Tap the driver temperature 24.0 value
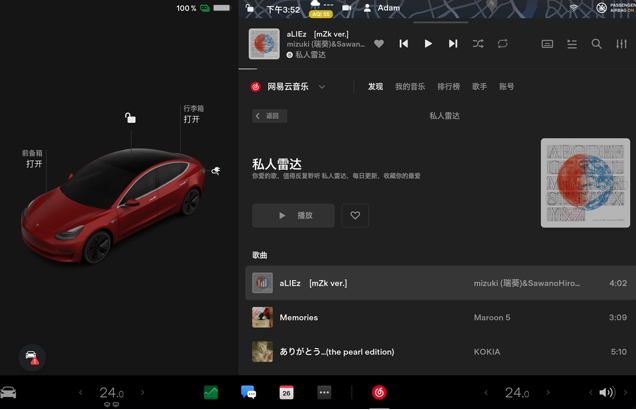Screen dimensions: 636x410 (112, 393)
